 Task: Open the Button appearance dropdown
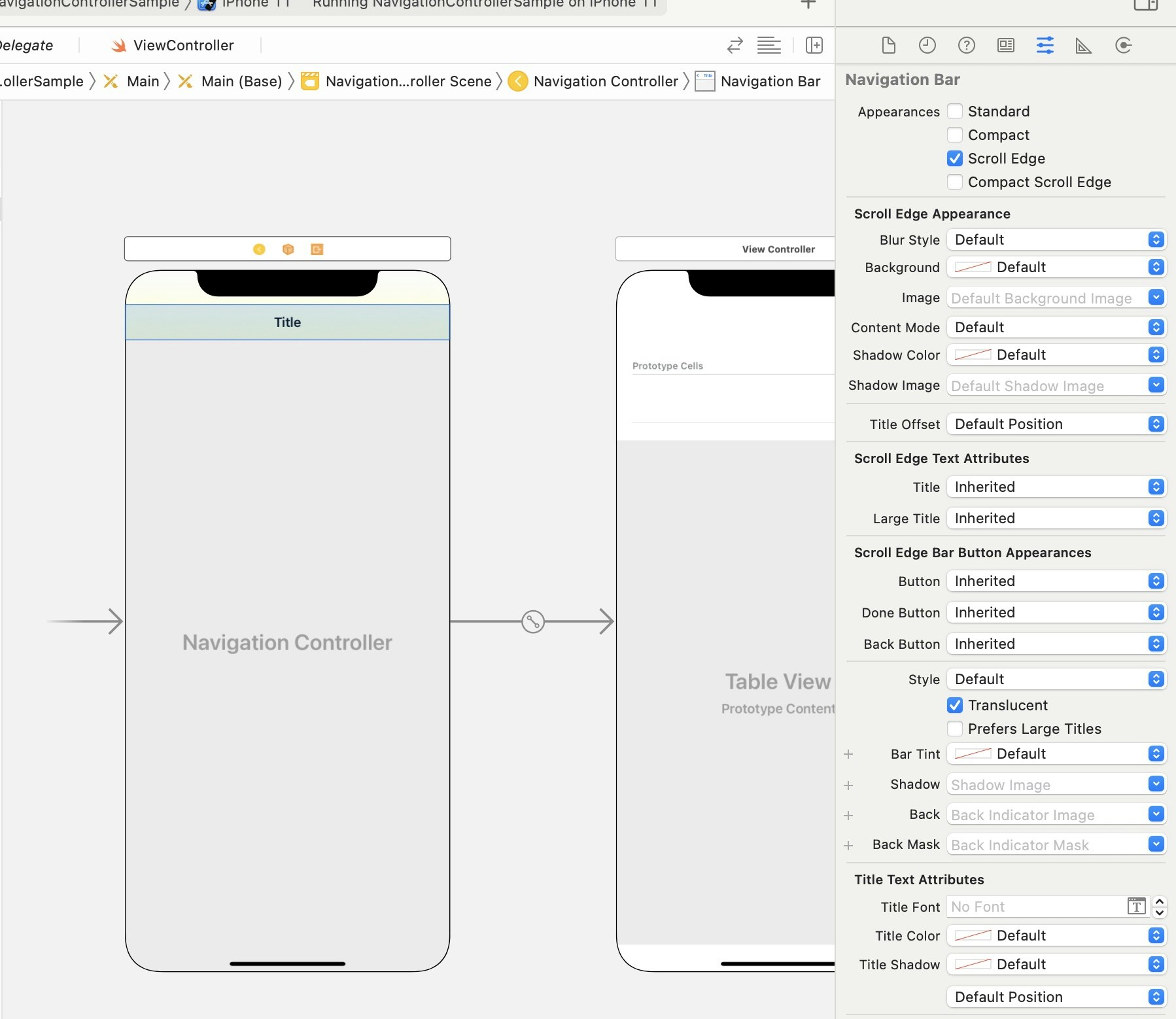pyautogui.click(x=1056, y=581)
